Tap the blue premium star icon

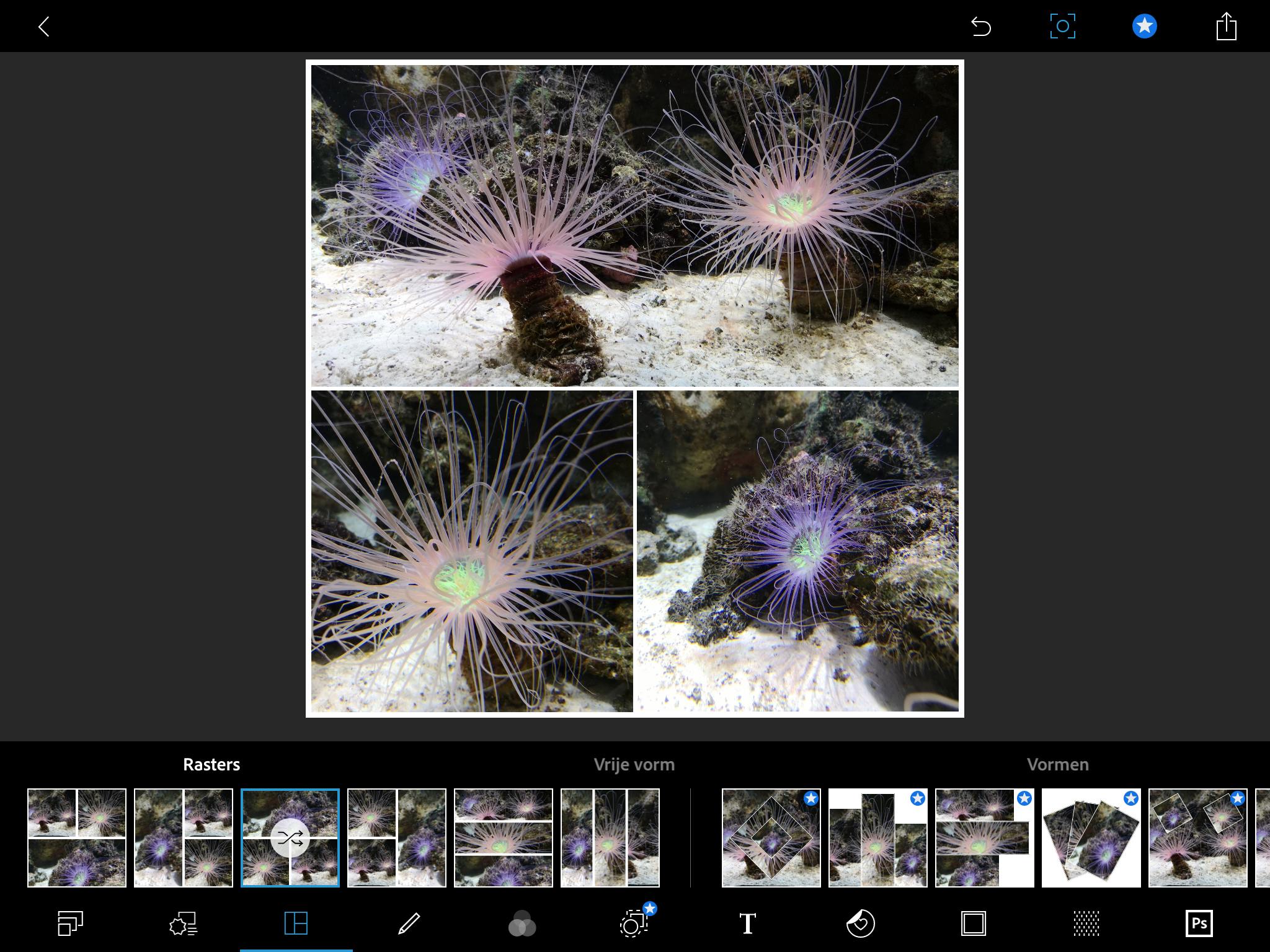point(1144,27)
